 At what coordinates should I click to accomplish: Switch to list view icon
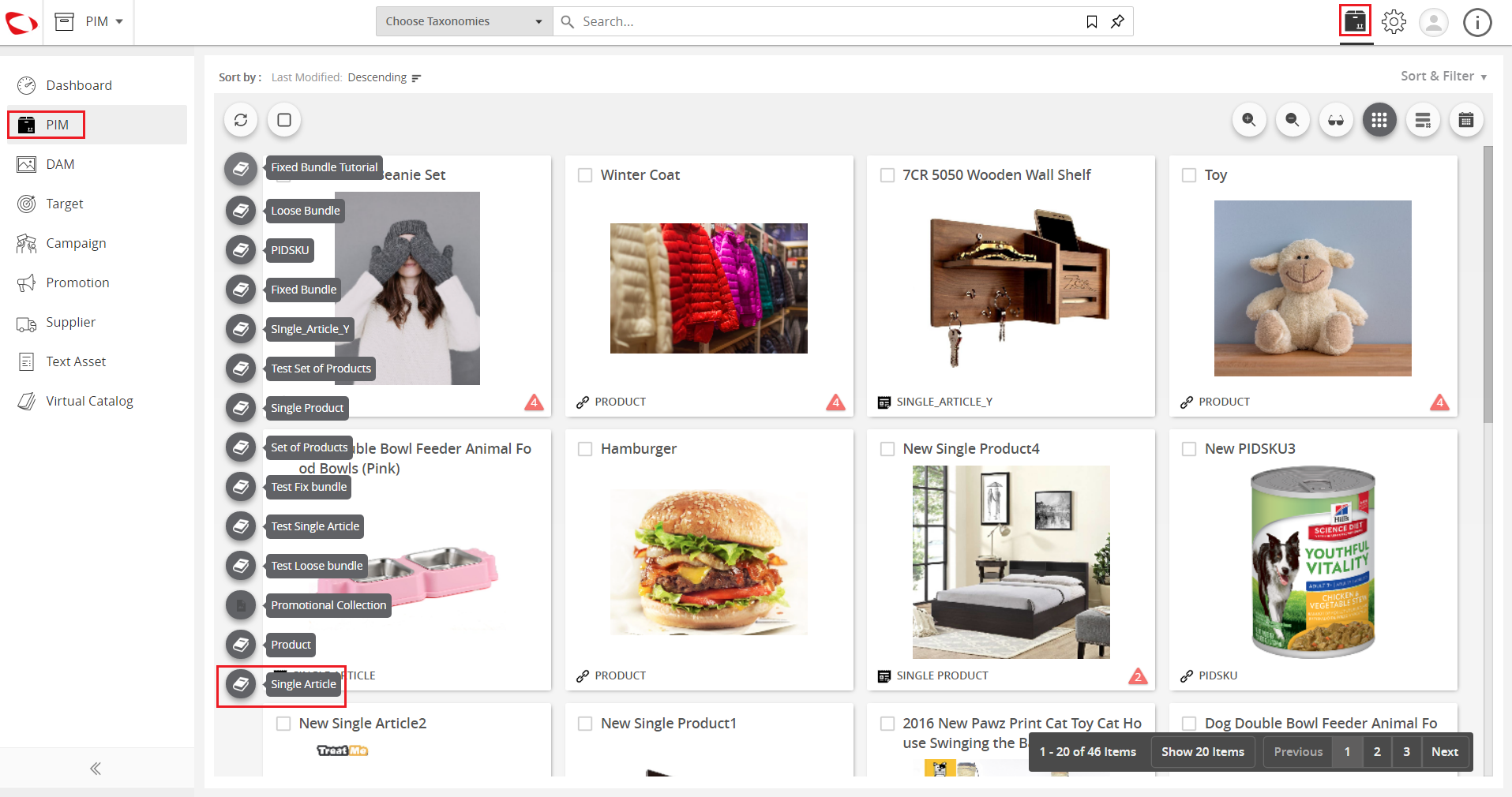[1423, 120]
